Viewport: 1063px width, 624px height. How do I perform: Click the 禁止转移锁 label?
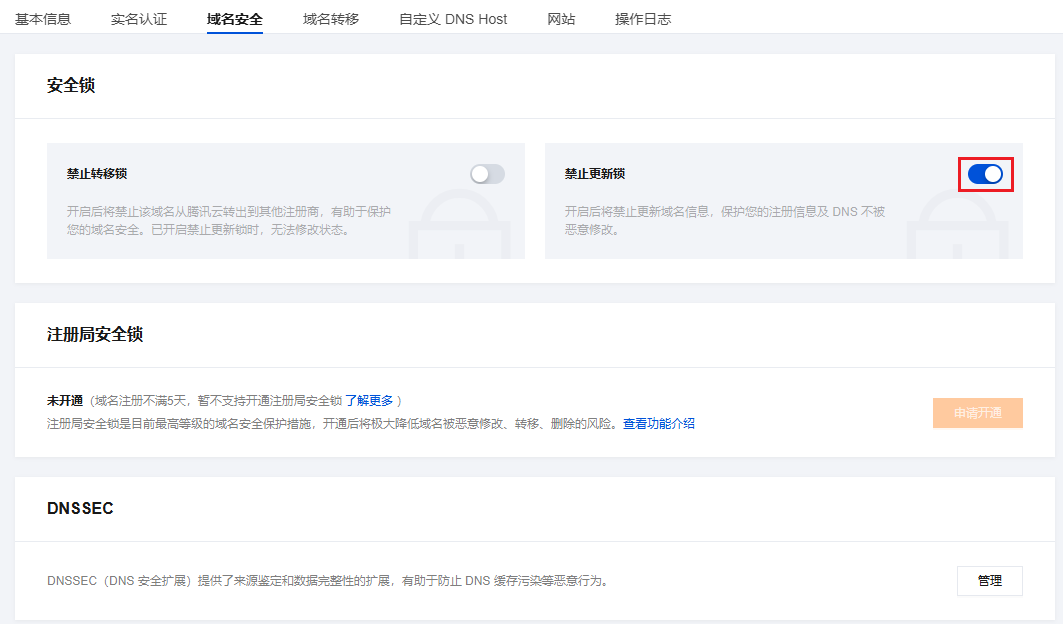(x=97, y=174)
